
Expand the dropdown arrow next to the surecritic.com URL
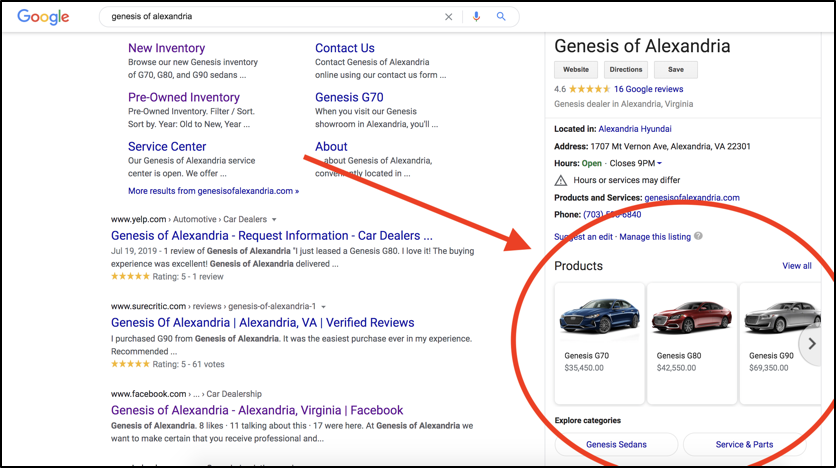pos(323,306)
